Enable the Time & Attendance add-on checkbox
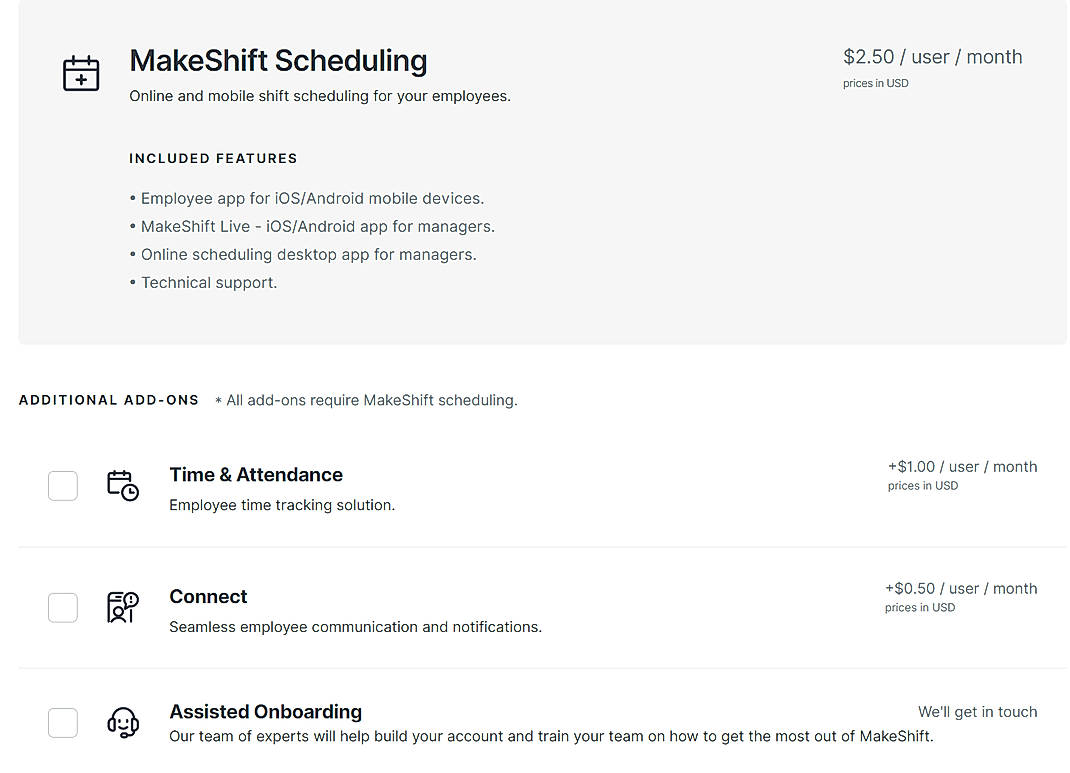The height and width of the screenshot is (773, 1070). click(62, 485)
